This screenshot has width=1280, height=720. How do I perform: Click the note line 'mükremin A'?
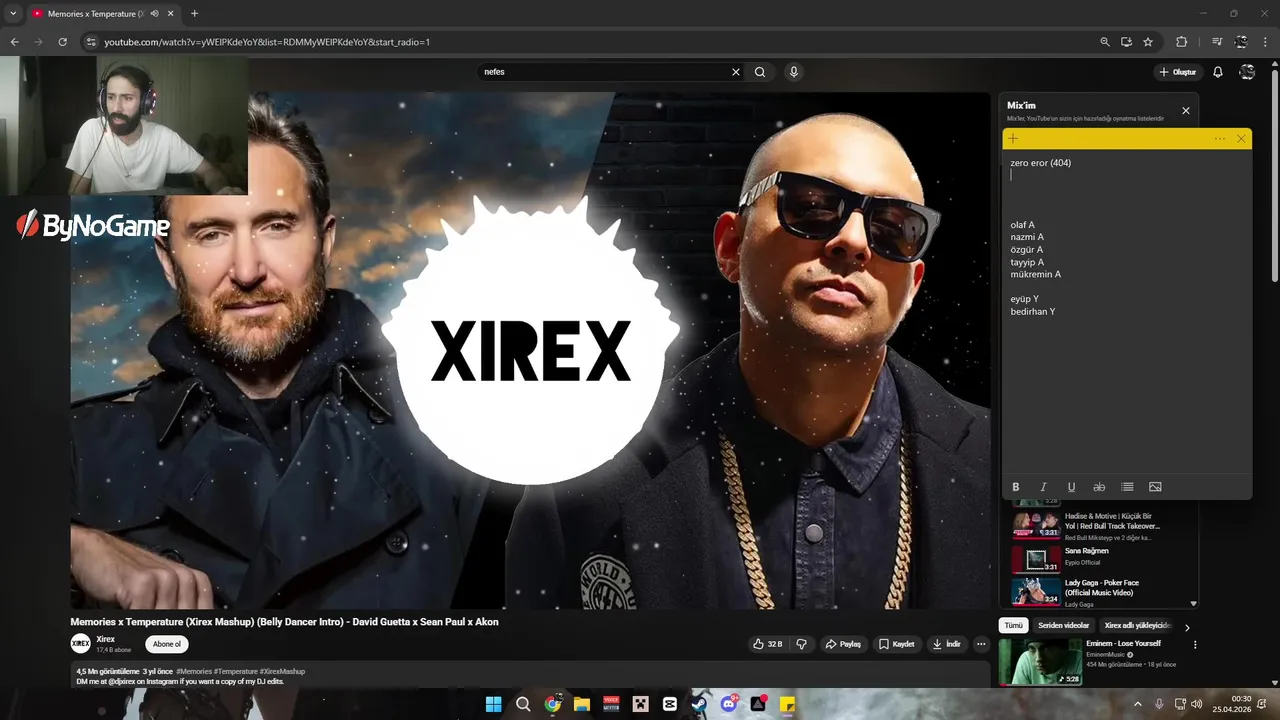[x=1035, y=274]
